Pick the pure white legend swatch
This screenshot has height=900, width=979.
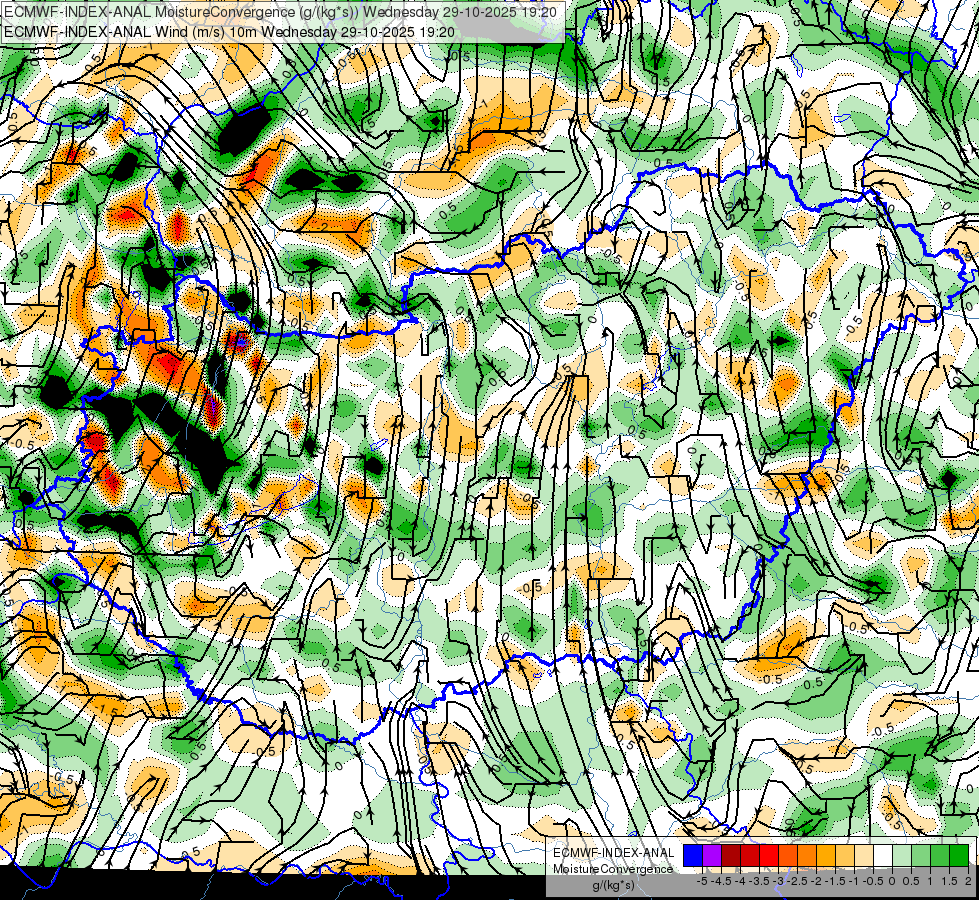[x=883, y=856]
